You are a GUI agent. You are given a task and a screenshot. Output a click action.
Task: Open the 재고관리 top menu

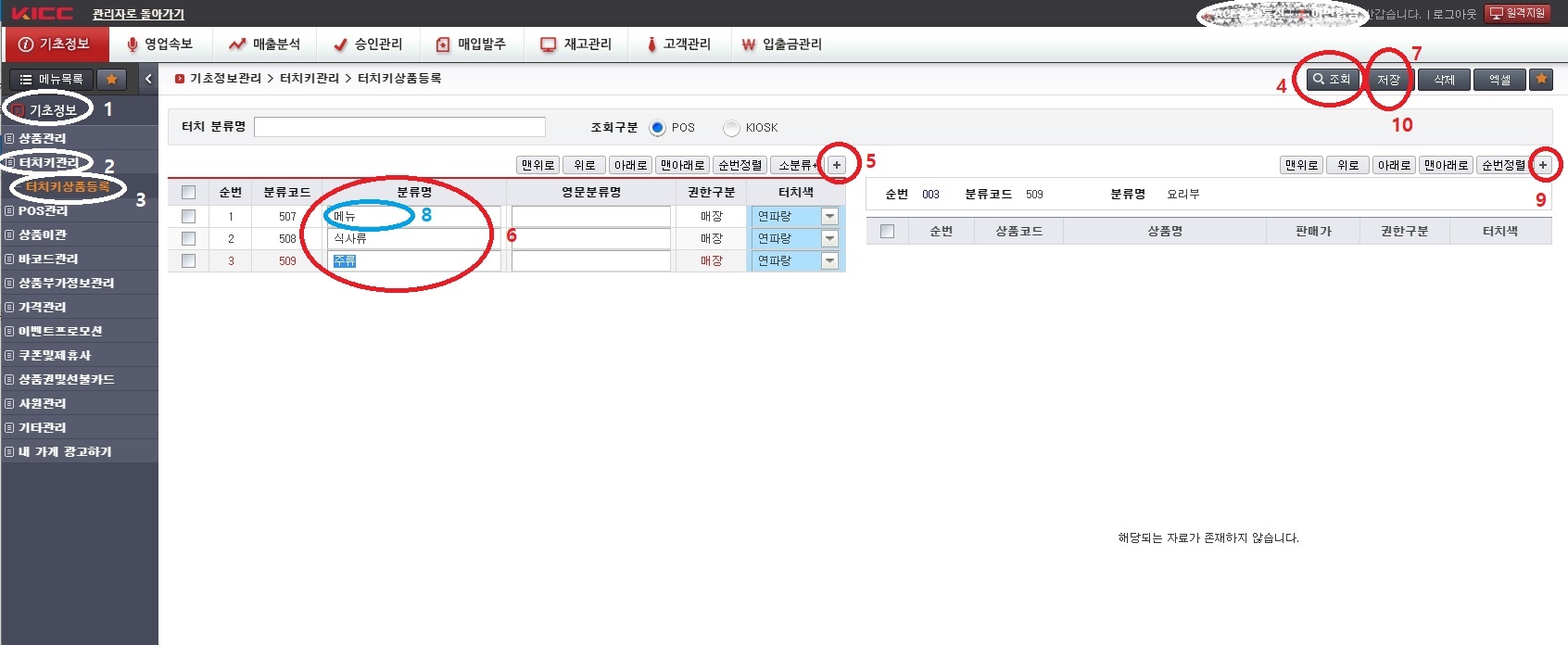pos(576,44)
